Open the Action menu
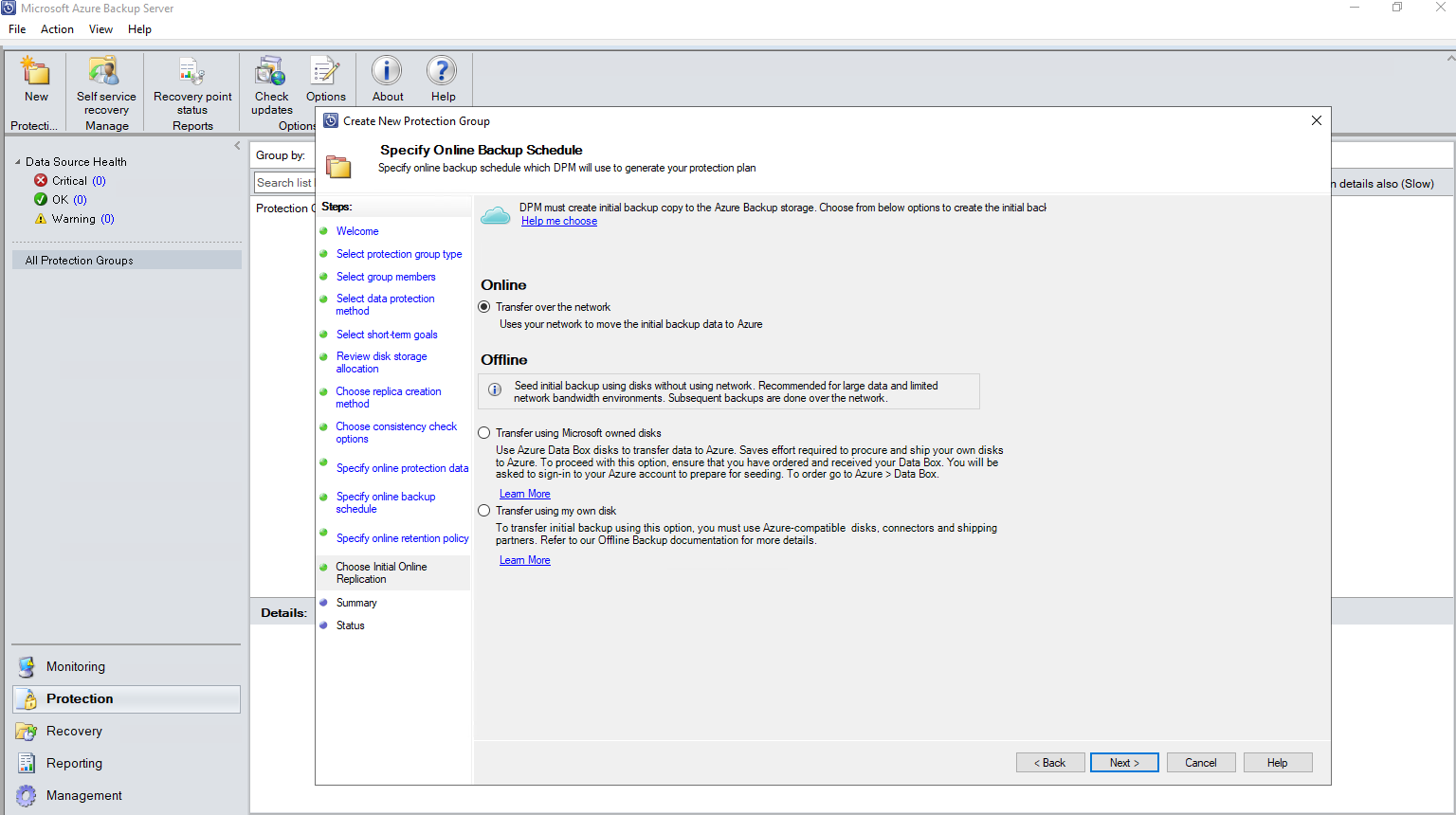This screenshot has width=1456, height=815. tap(57, 29)
